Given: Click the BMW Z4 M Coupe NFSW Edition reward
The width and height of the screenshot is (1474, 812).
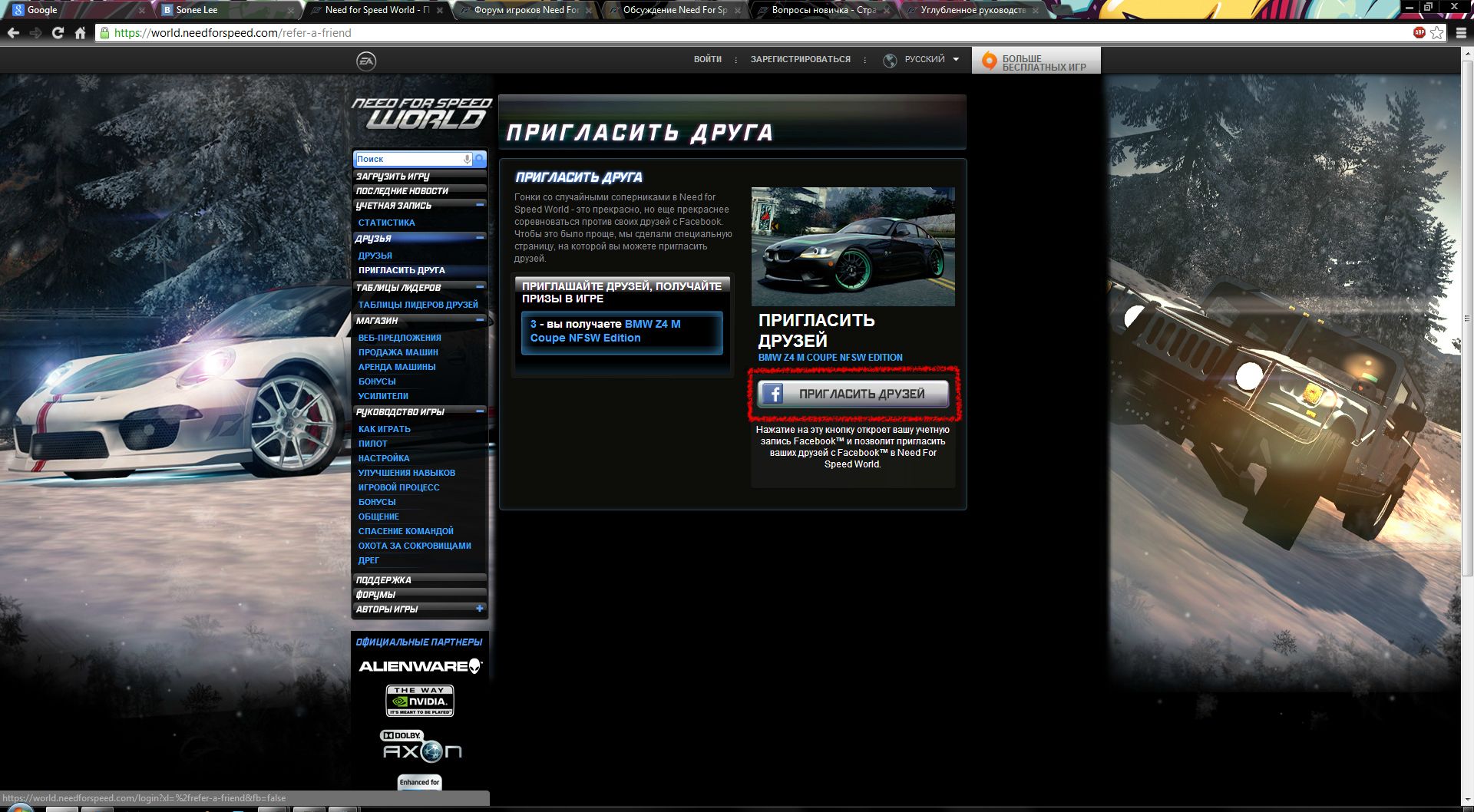Looking at the screenshot, I should coord(622,332).
